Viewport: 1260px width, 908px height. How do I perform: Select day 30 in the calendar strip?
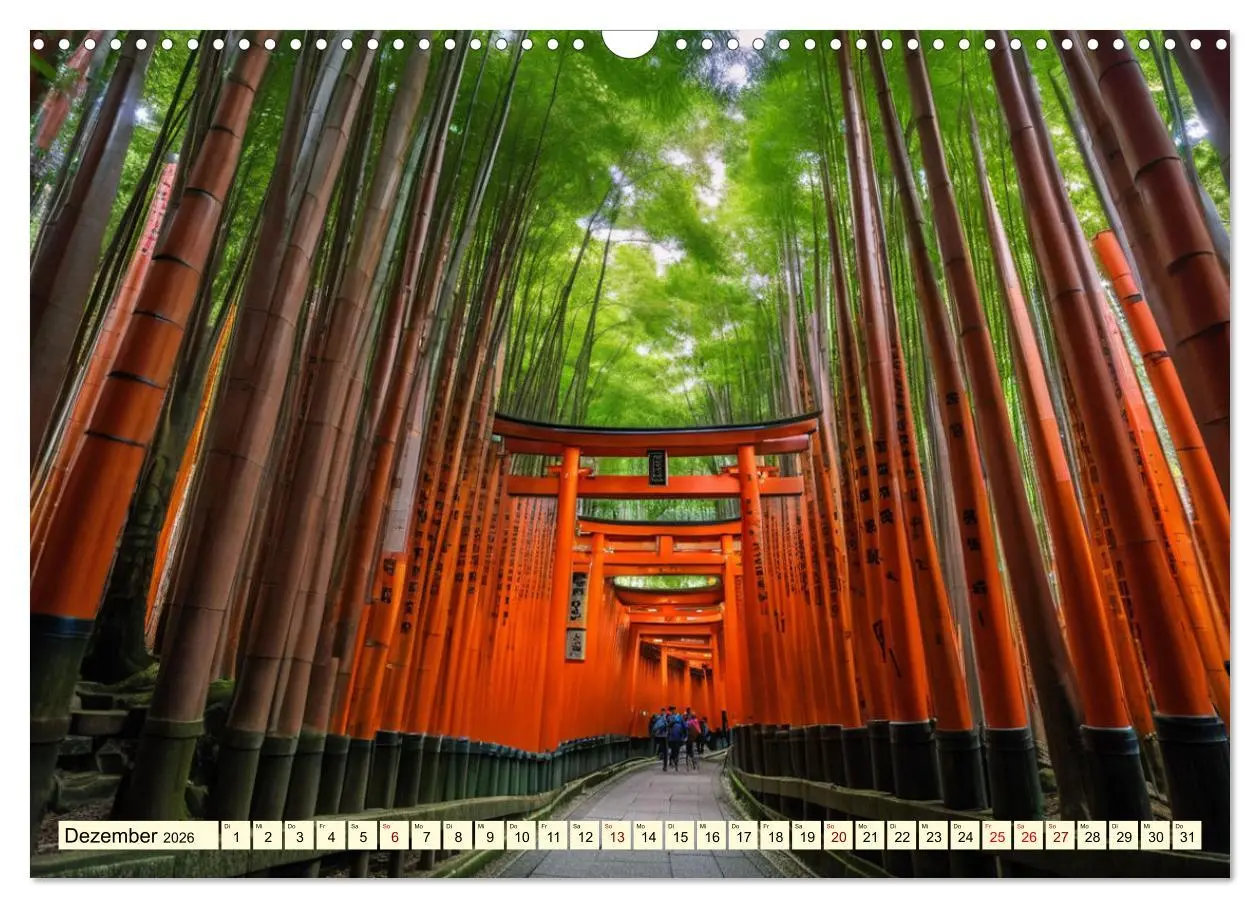click(x=1154, y=835)
